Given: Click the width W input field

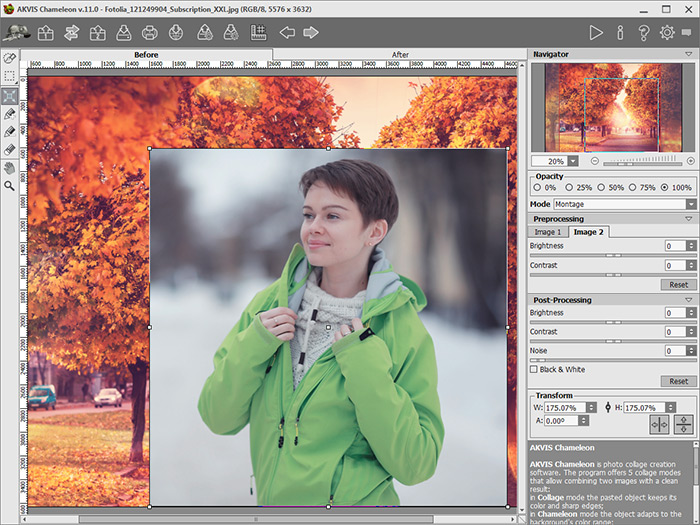Looking at the screenshot, I should 565,407.
